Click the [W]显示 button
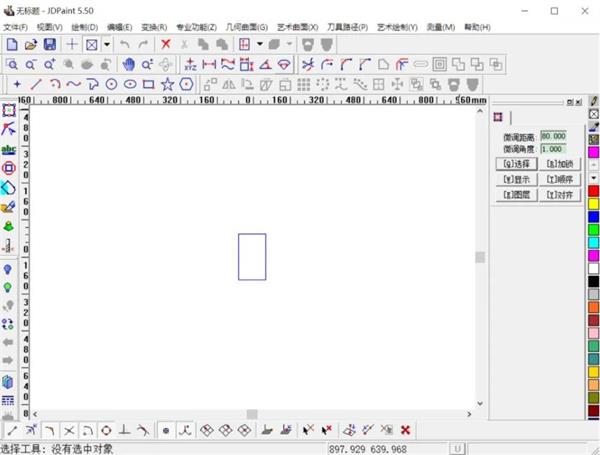600x455 pixels. click(x=517, y=179)
